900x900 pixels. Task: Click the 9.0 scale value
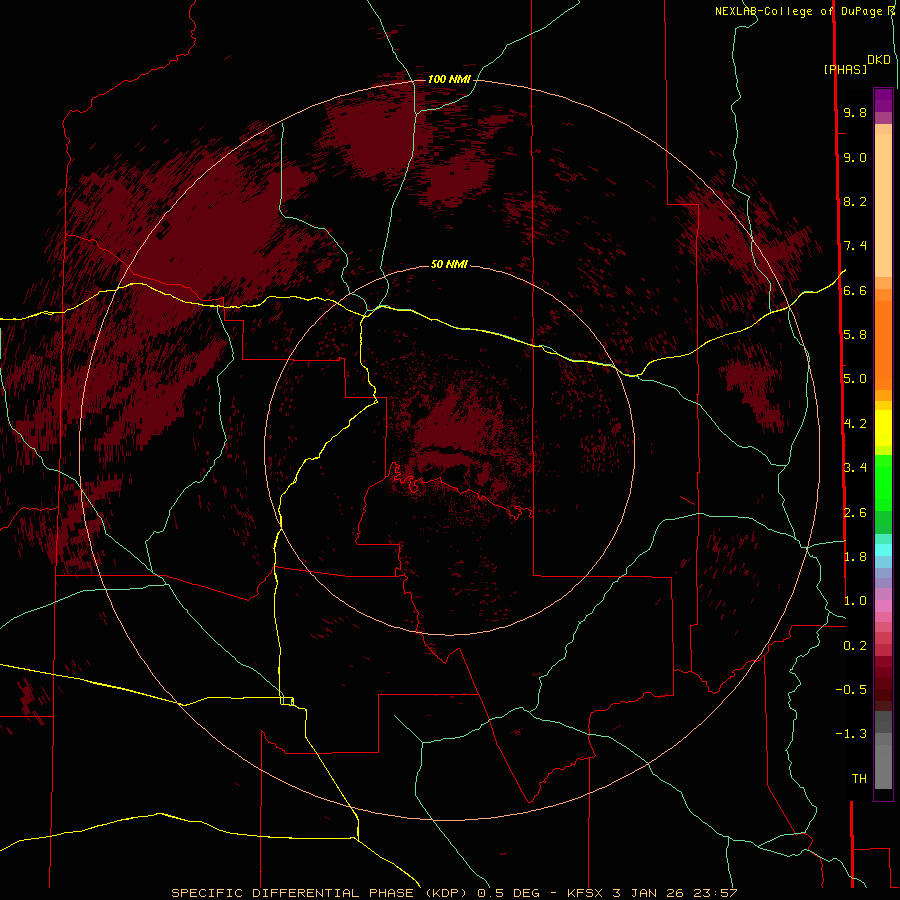pos(855,157)
